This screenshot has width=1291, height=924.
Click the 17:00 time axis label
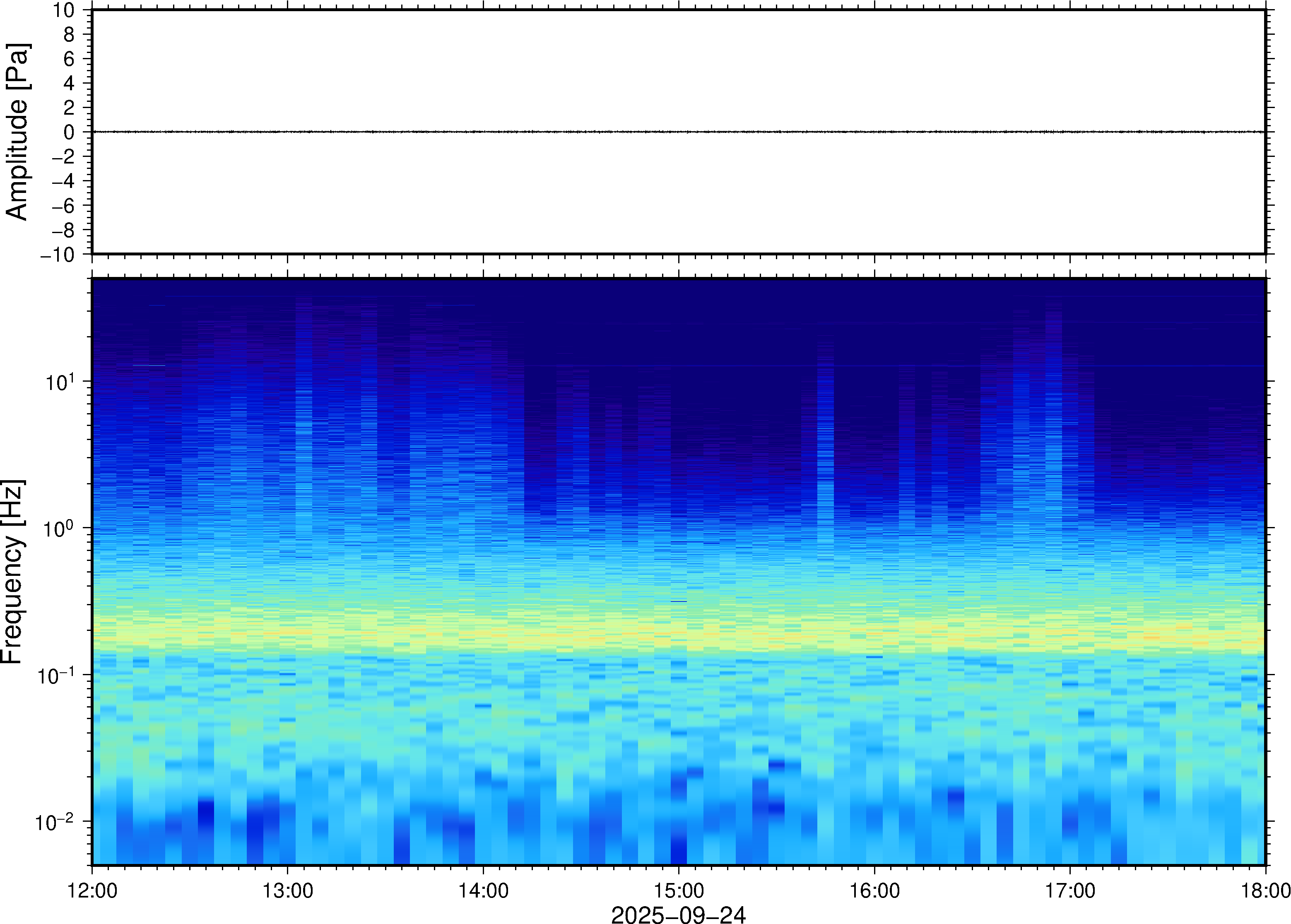tap(1069, 890)
